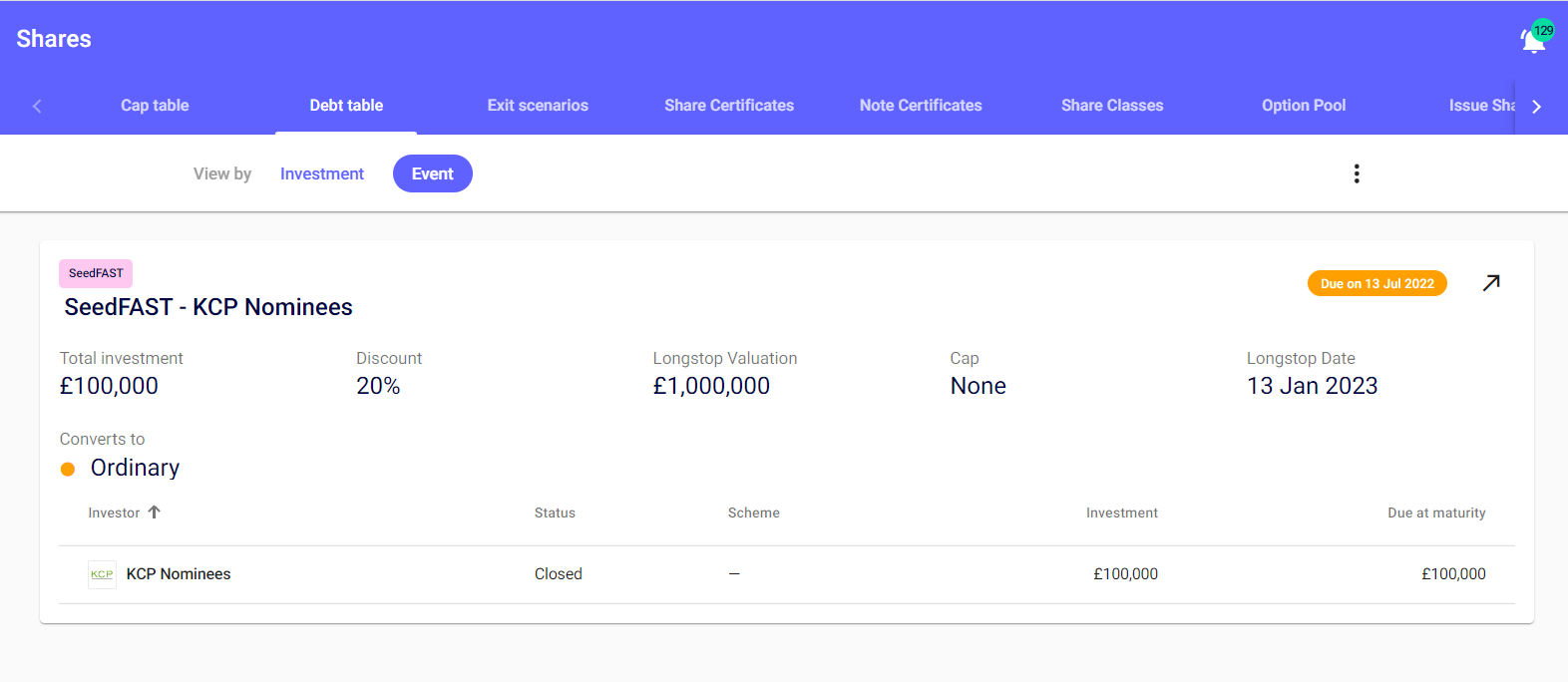
Task: Click the Investor sort arrow icon
Action: tap(155, 512)
